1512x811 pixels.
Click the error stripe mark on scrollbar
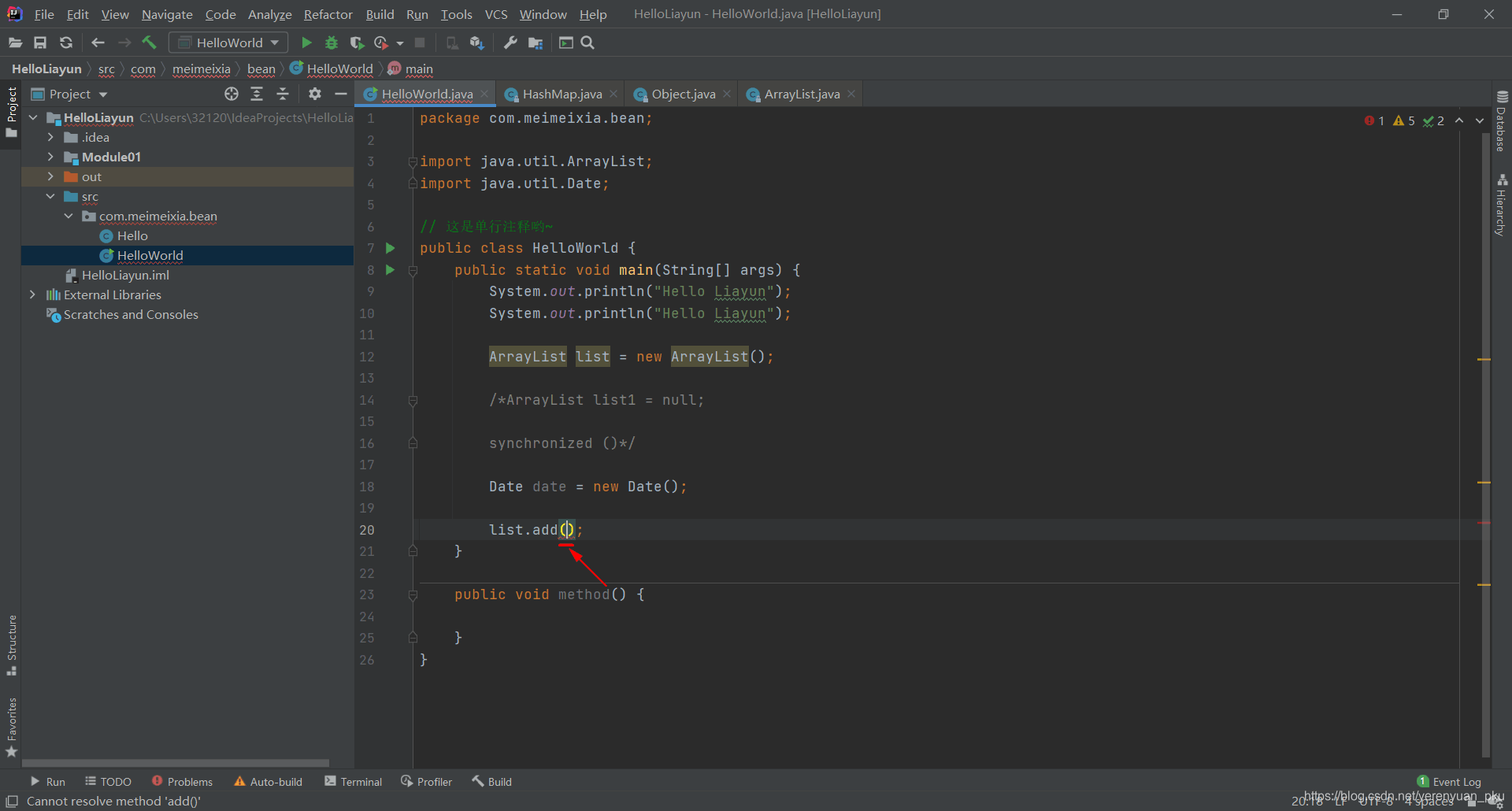click(1484, 523)
